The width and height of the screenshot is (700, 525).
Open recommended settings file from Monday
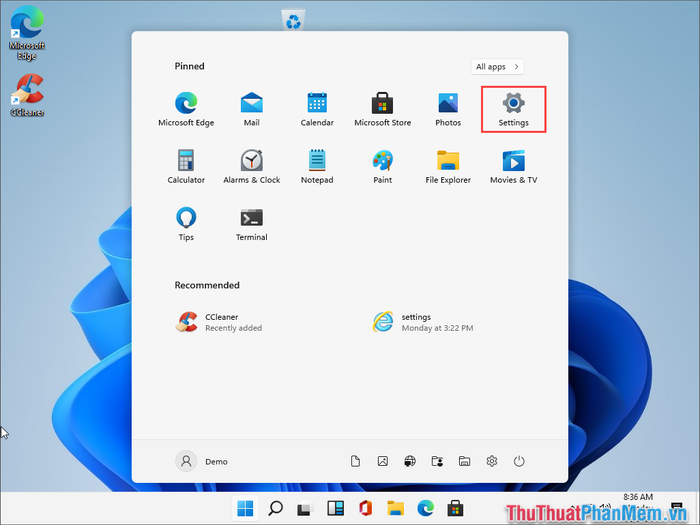(x=423, y=322)
